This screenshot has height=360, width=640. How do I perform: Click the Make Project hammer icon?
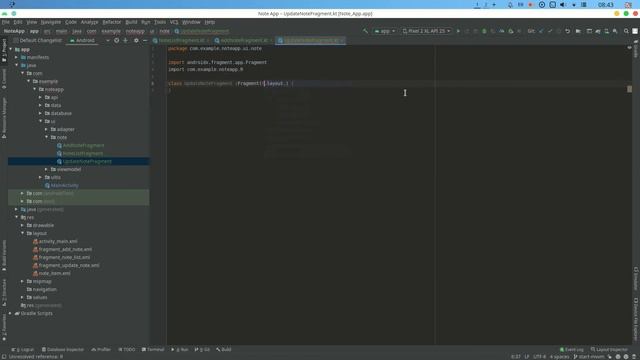click(365, 31)
